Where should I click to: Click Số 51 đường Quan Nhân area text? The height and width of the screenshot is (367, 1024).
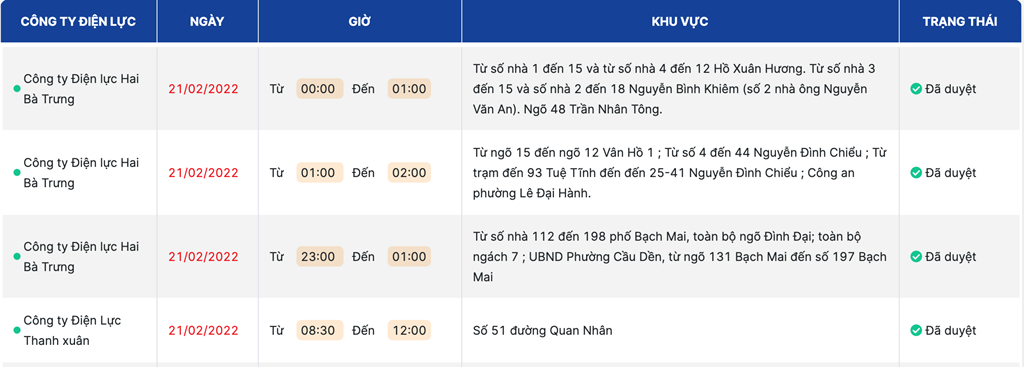(542, 330)
